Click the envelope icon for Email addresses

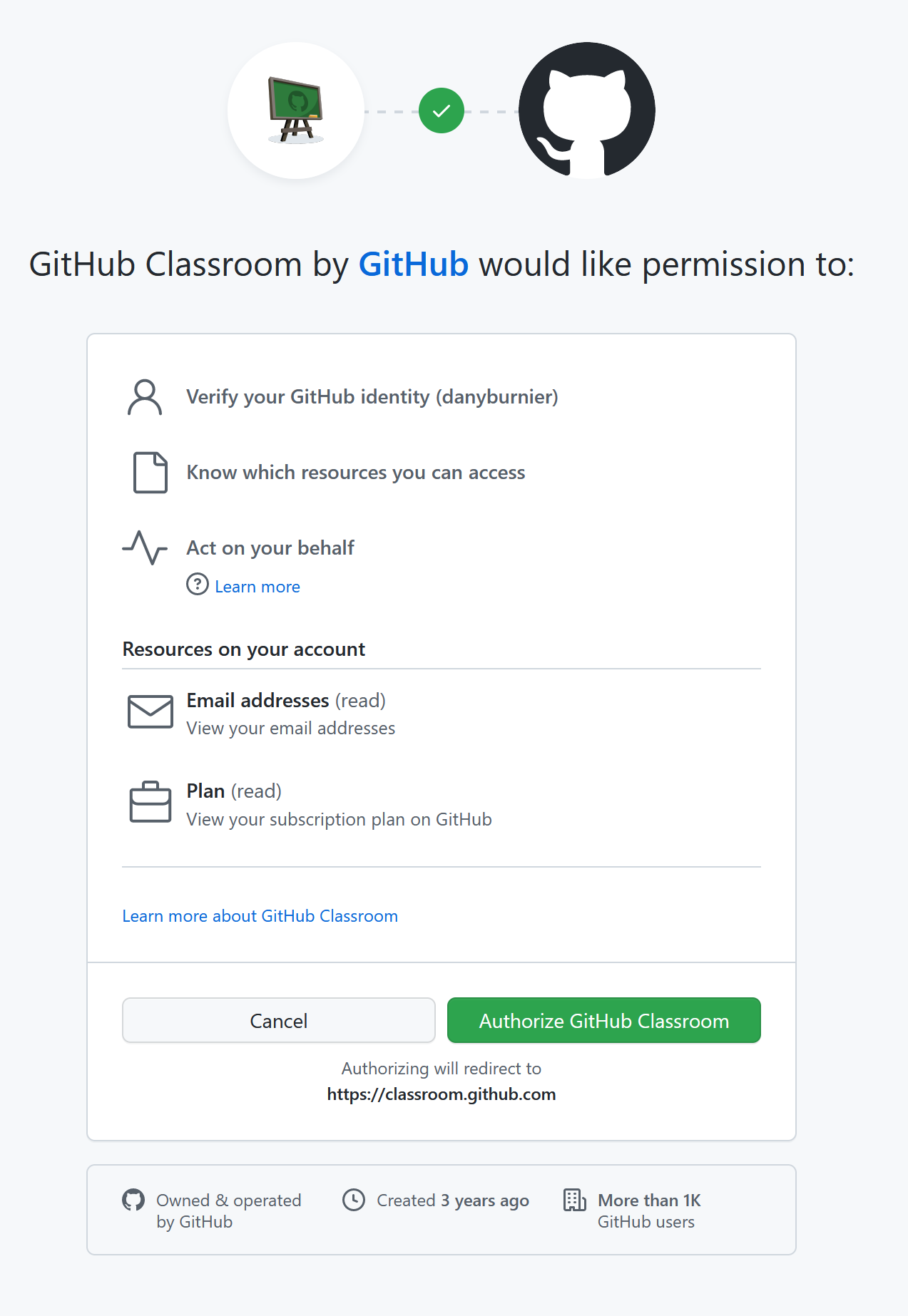coord(150,711)
